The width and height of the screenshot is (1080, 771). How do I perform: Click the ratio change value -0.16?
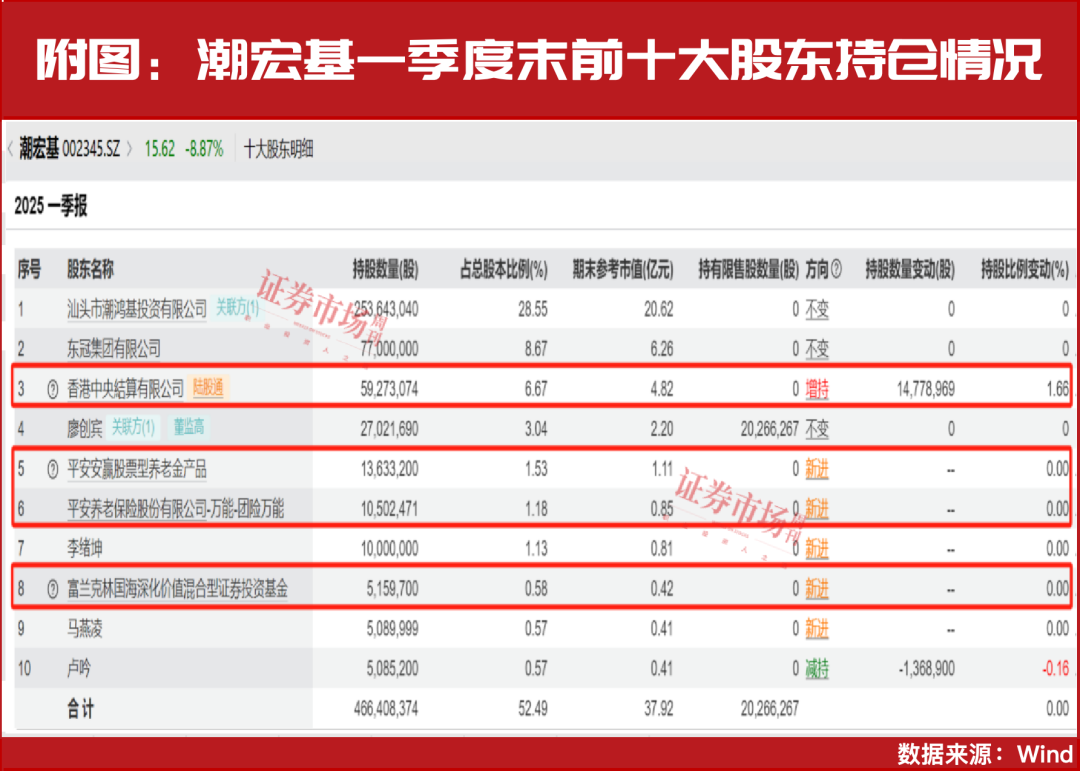pos(1056,669)
